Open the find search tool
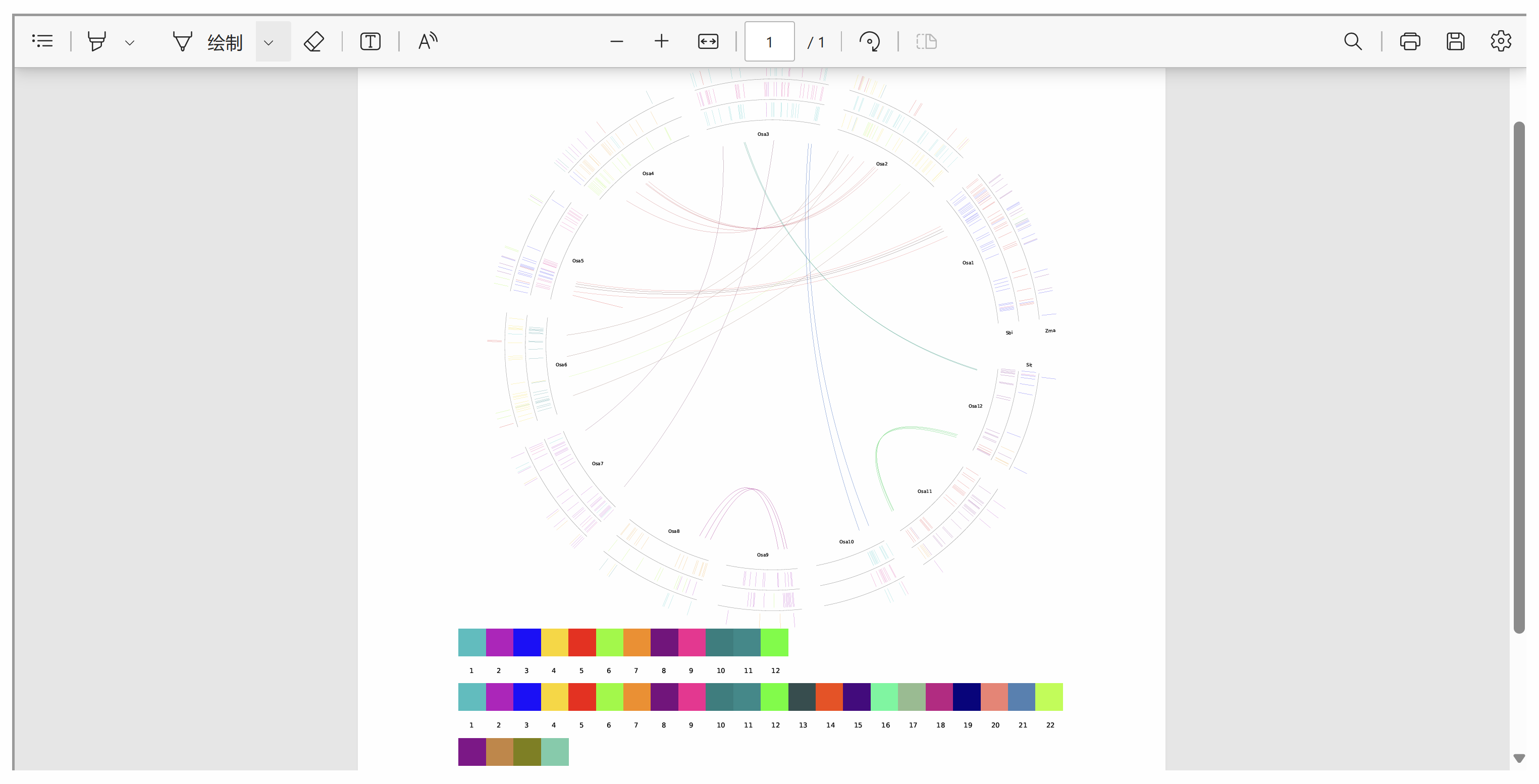The height and width of the screenshot is (784, 1539). coord(1353,41)
